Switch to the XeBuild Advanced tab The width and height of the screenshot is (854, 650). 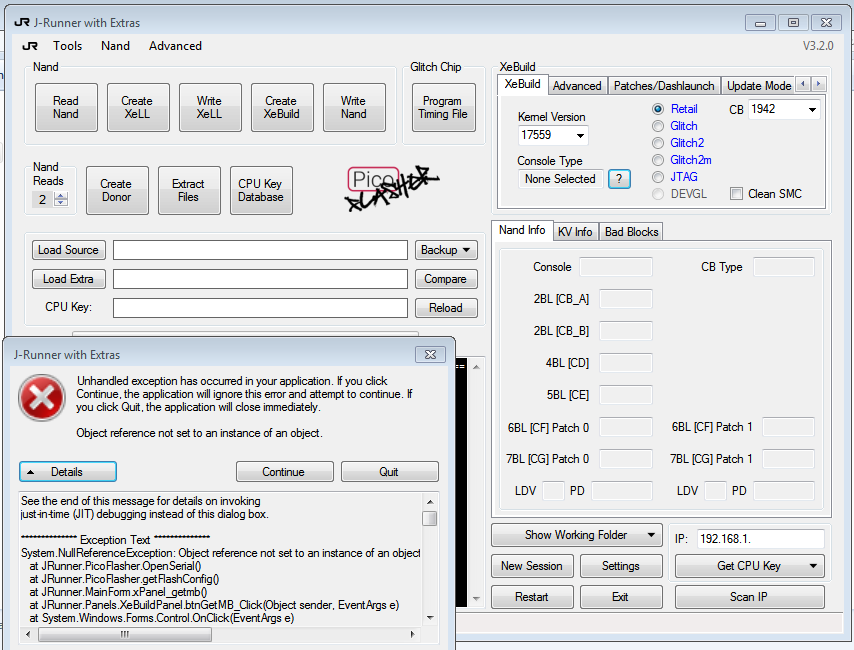click(577, 86)
